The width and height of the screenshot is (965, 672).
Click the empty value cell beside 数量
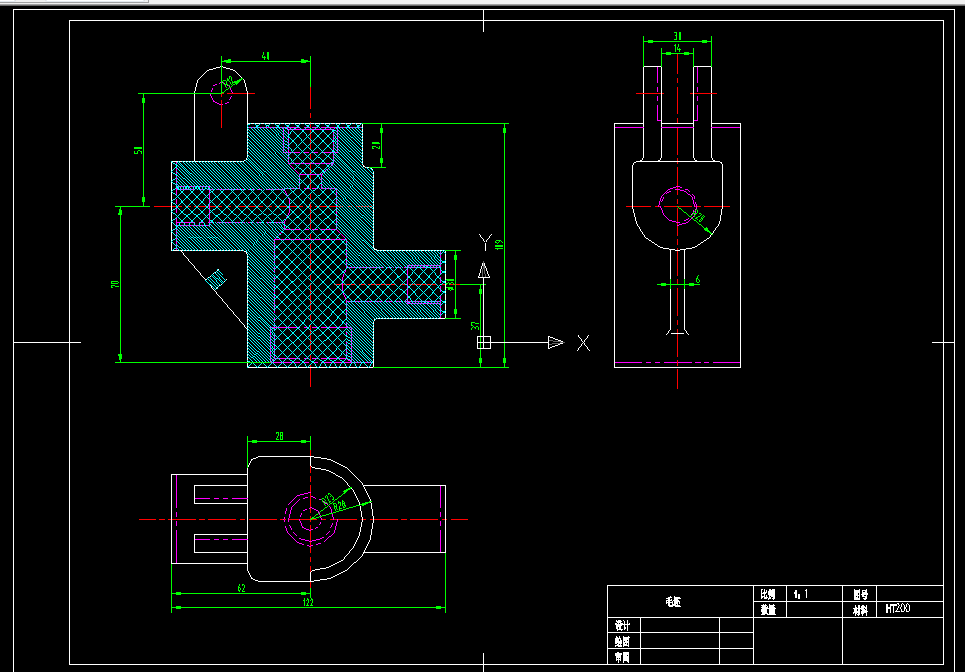coord(814,609)
